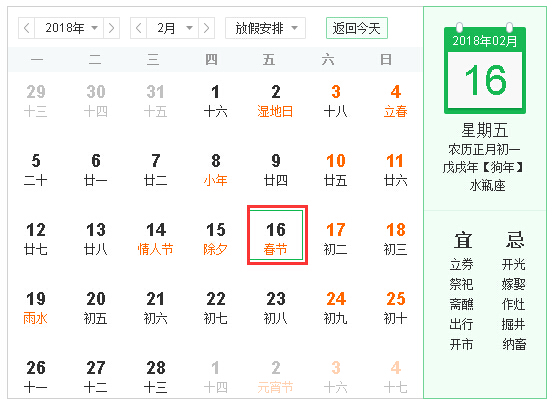Select February 8 小年 date
Image resolution: width=553 pixels, height=404 pixels.
(215, 170)
